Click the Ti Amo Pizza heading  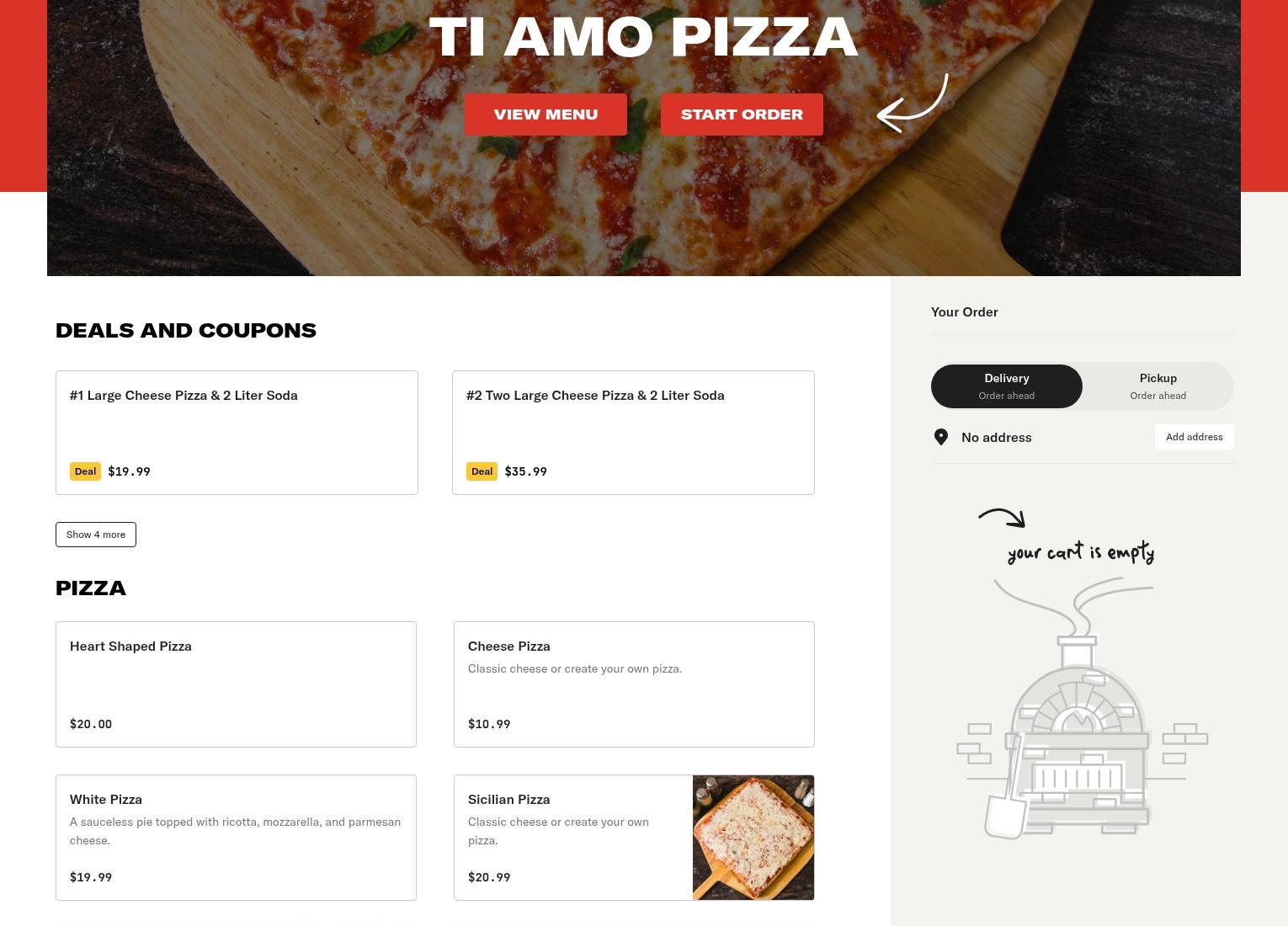644,37
